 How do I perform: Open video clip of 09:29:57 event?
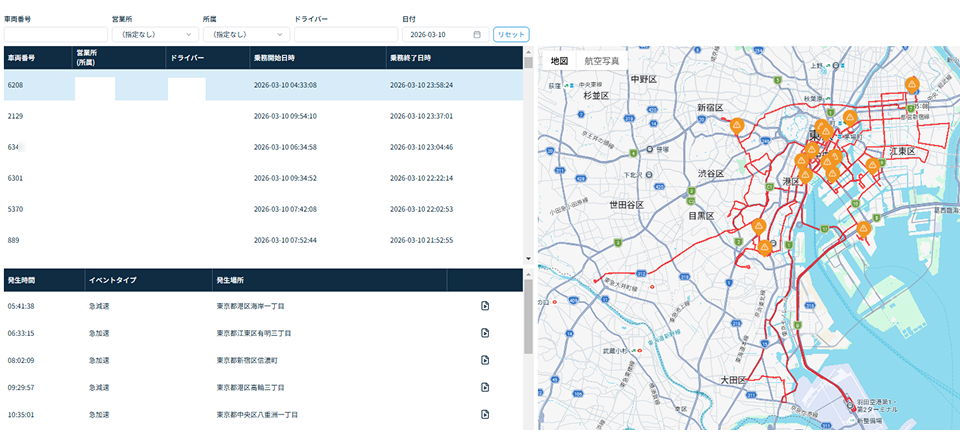pyautogui.click(x=485, y=387)
